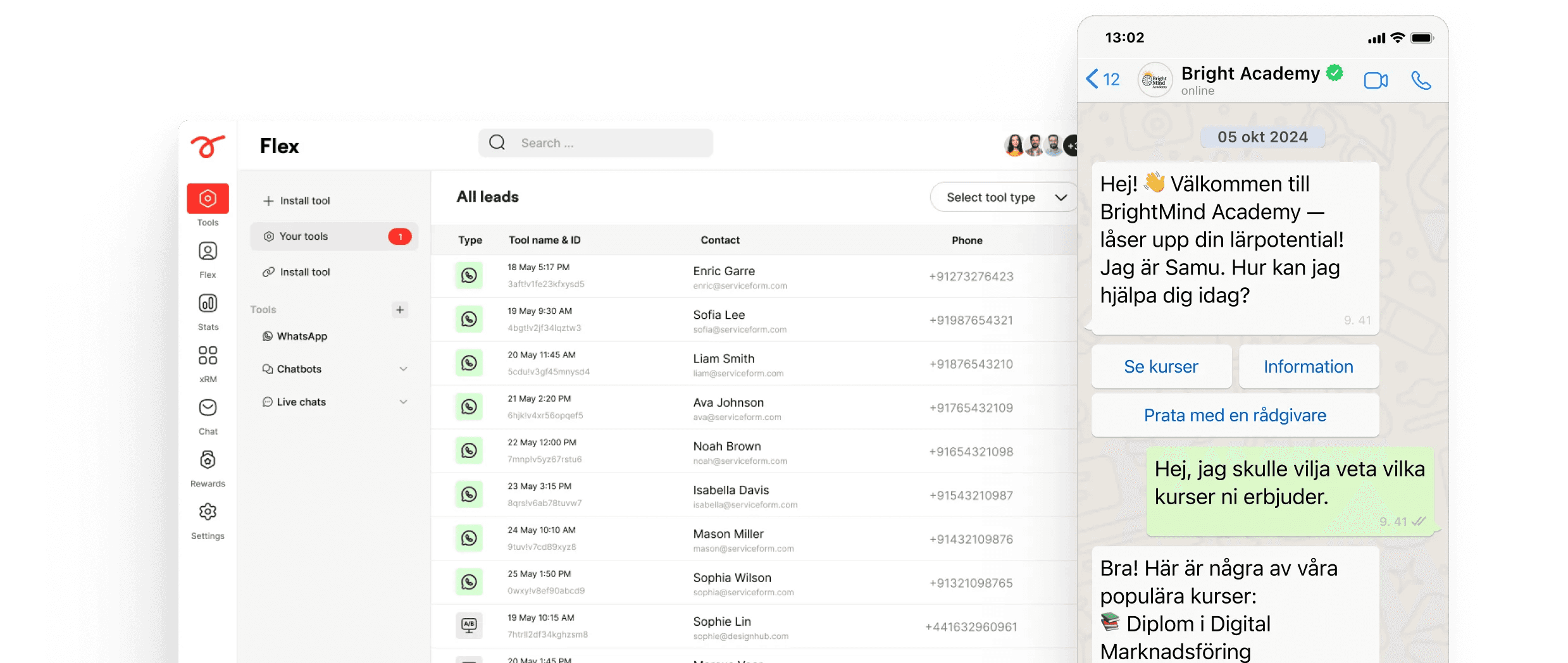Select WhatsApp under Tools

pos(302,336)
